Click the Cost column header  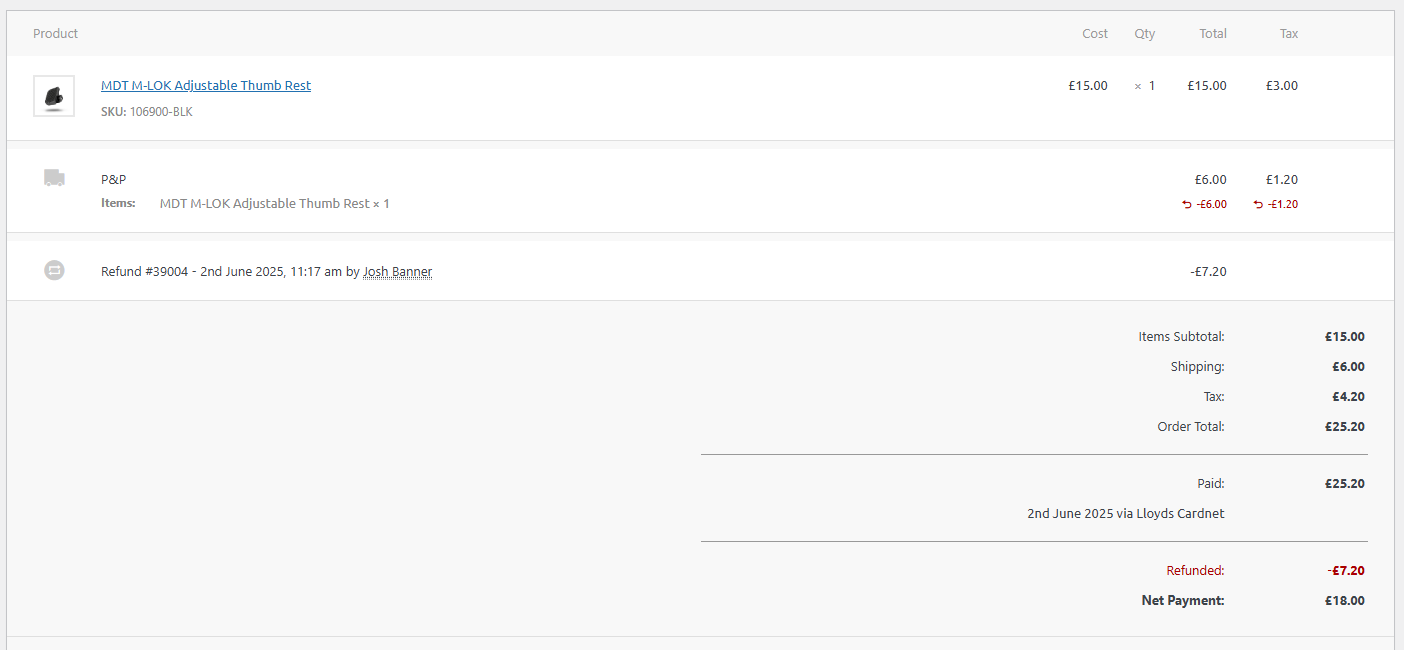click(1095, 34)
